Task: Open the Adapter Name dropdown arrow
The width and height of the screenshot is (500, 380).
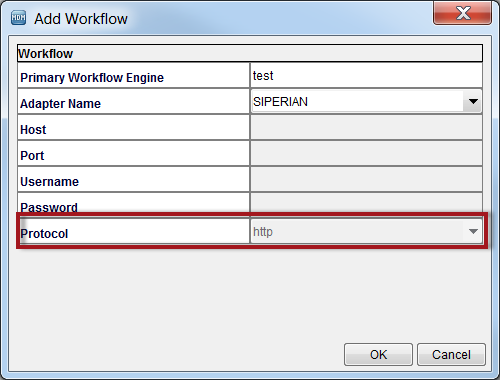Action: [x=473, y=101]
